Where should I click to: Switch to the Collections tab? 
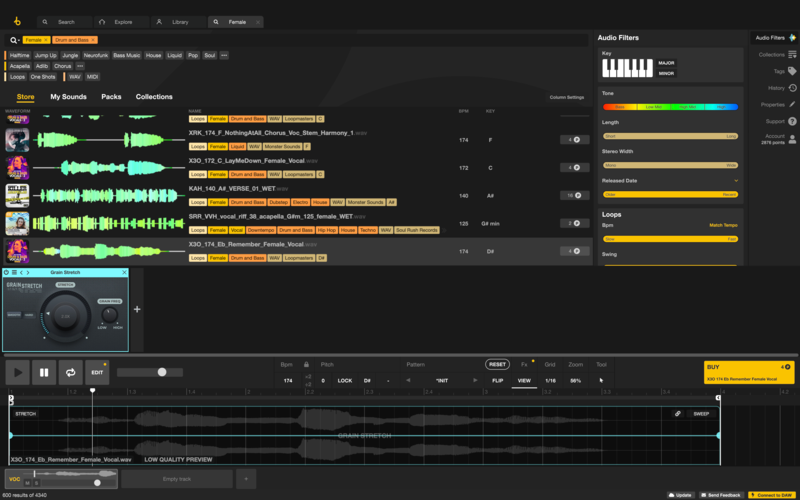pyautogui.click(x=154, y=96)
